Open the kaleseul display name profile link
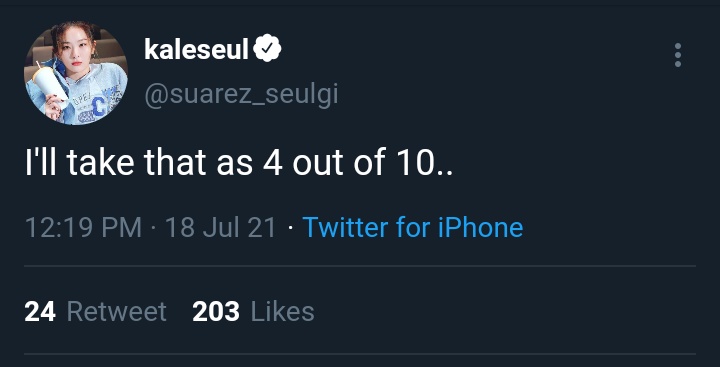720x367 pixels. pyautogui.click(x=197, y=49)
